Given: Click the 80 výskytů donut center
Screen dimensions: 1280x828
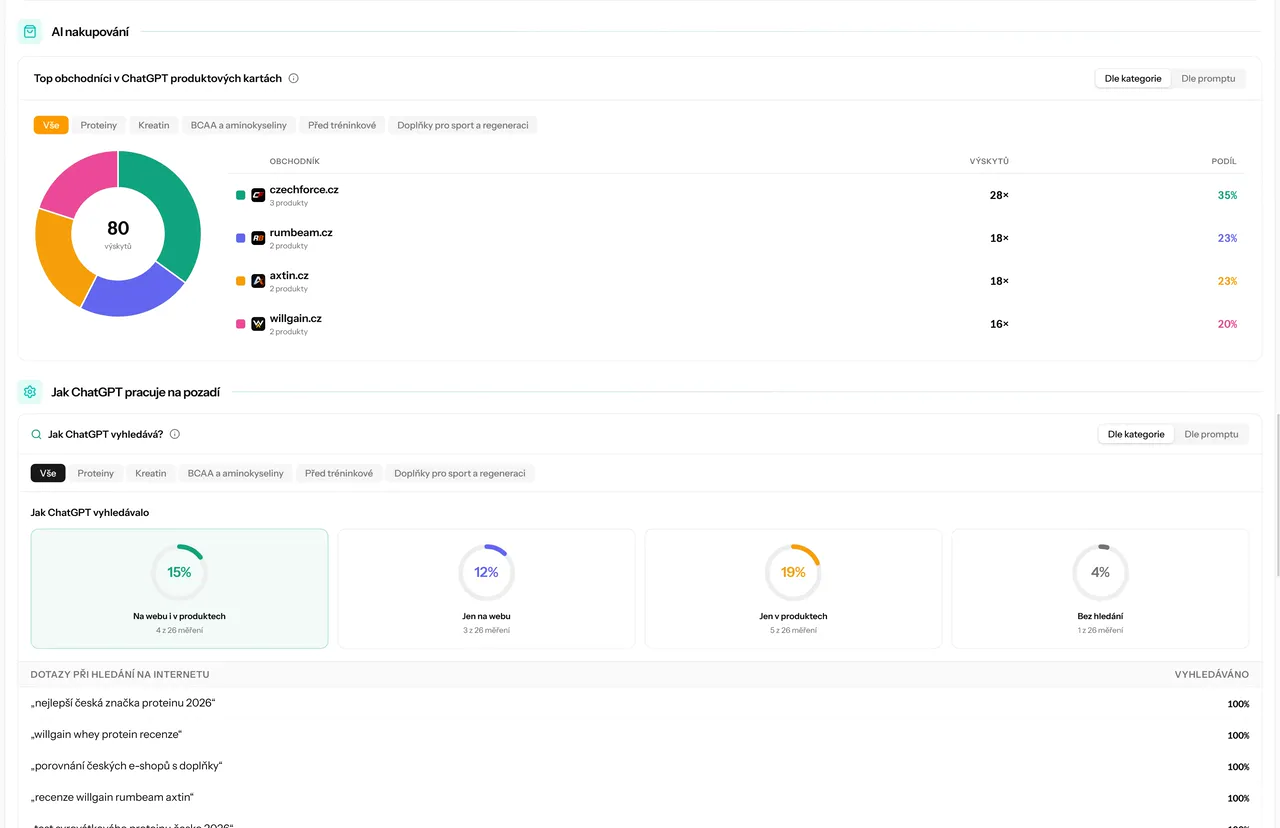Looking at the screenshot, I should coord(118,233).
